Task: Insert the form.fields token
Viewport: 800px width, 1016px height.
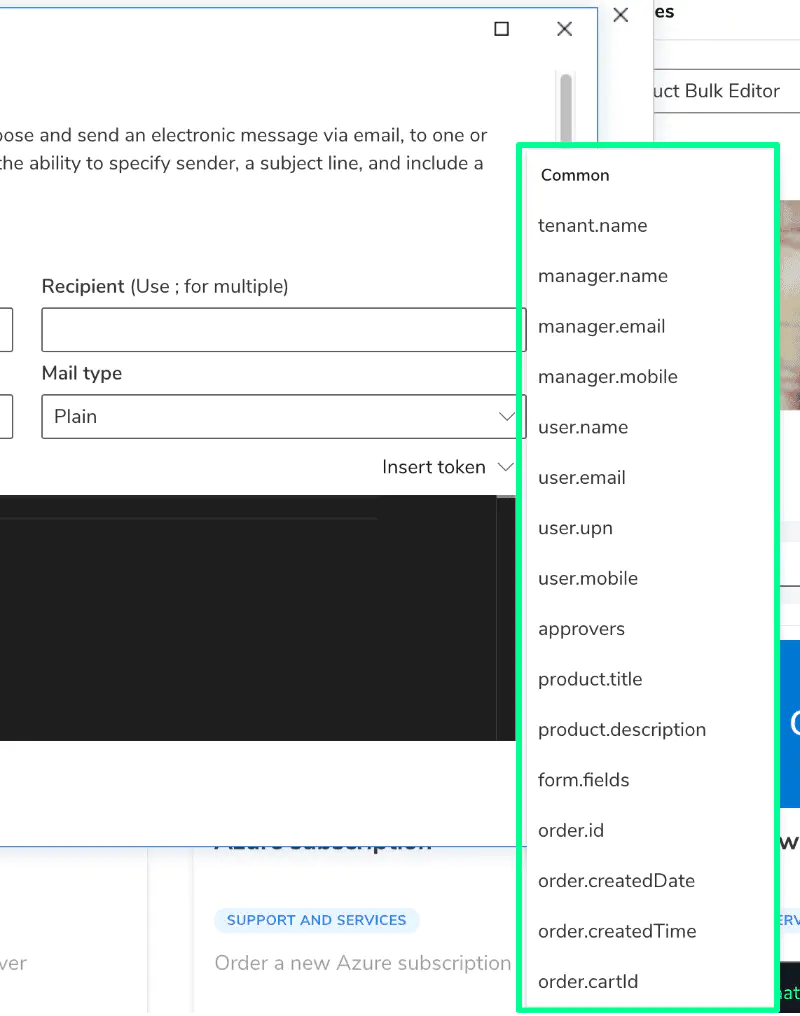Action: [x=583, y=780]
